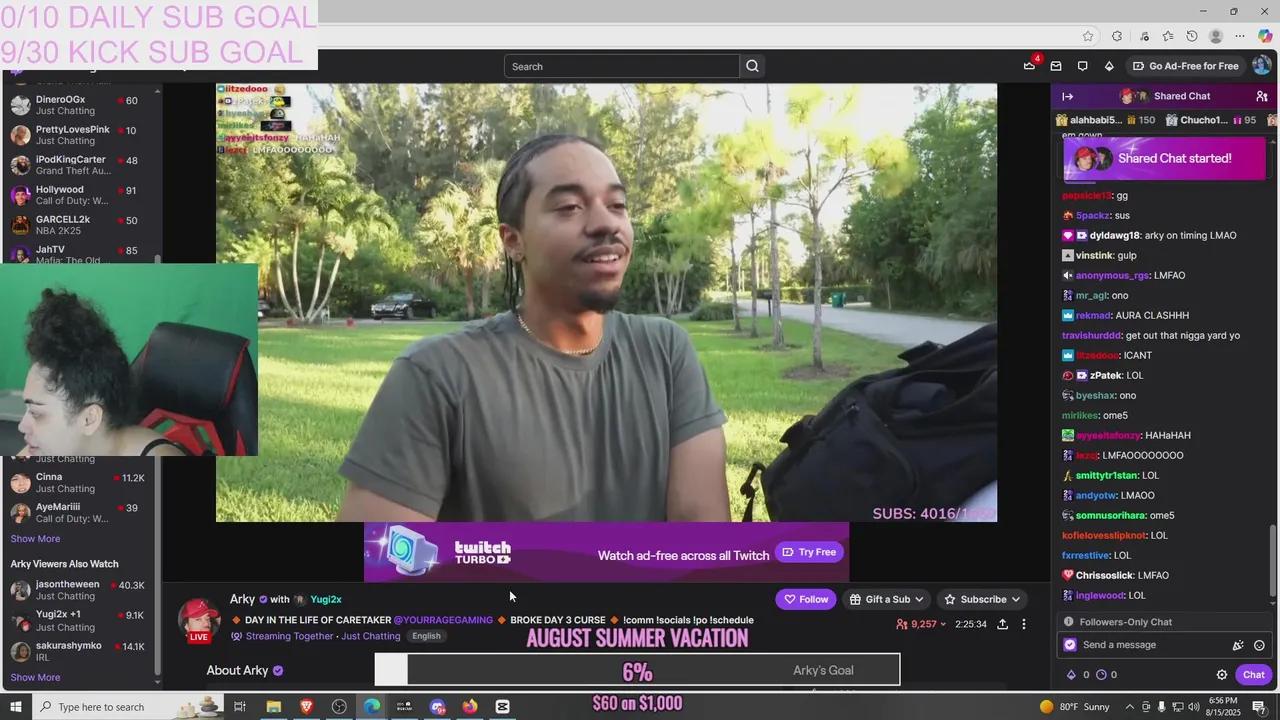Click Task View icon on the taskbar
Screen dimensions: 1280x720
240,707
